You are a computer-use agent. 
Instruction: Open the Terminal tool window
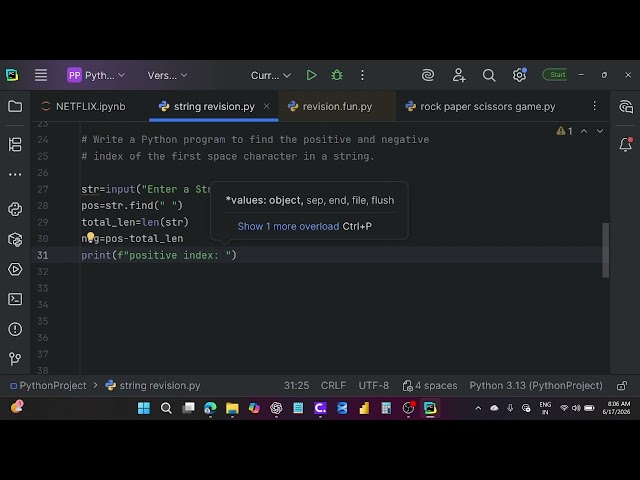[x=15, y=299]
